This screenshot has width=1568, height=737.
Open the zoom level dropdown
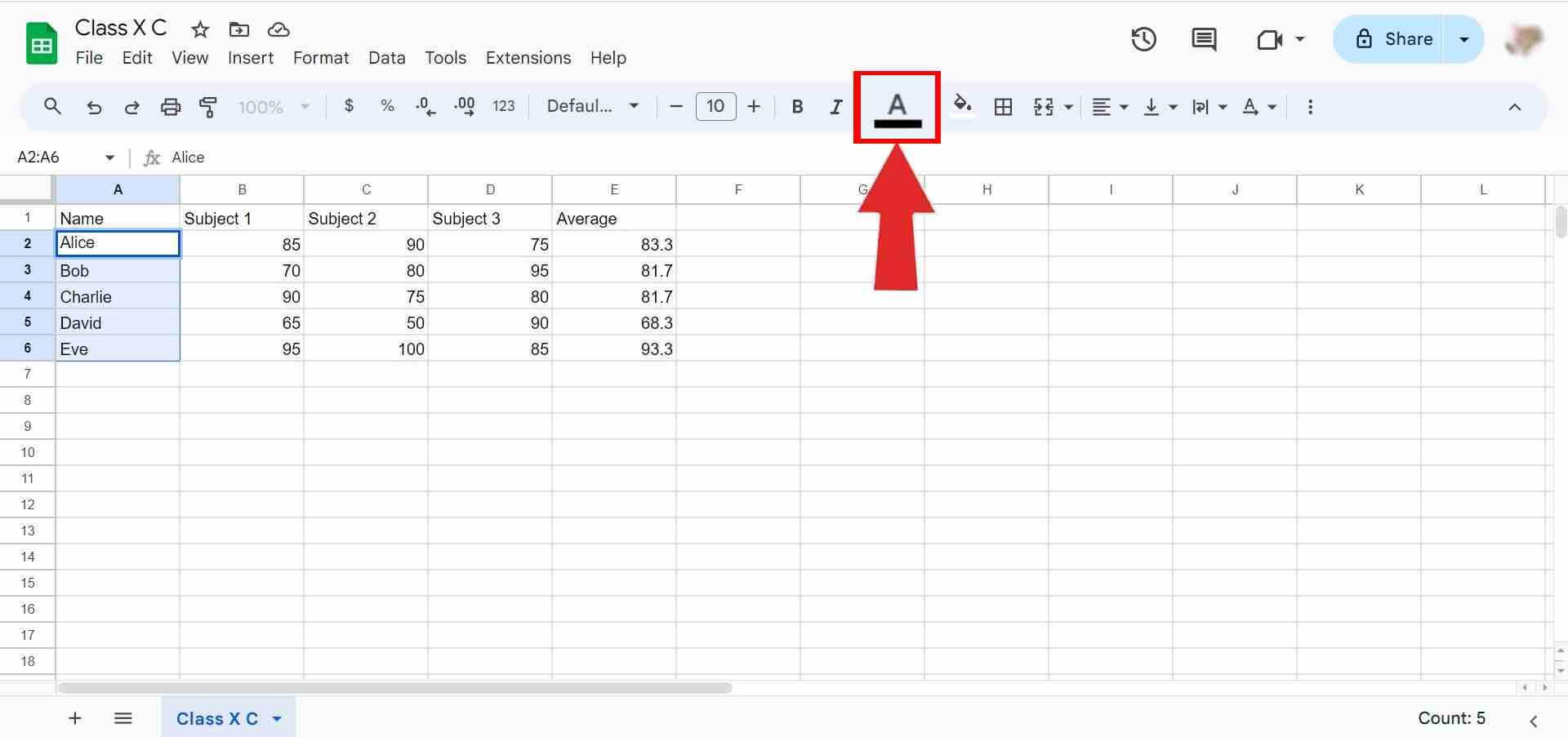(274, 106)
